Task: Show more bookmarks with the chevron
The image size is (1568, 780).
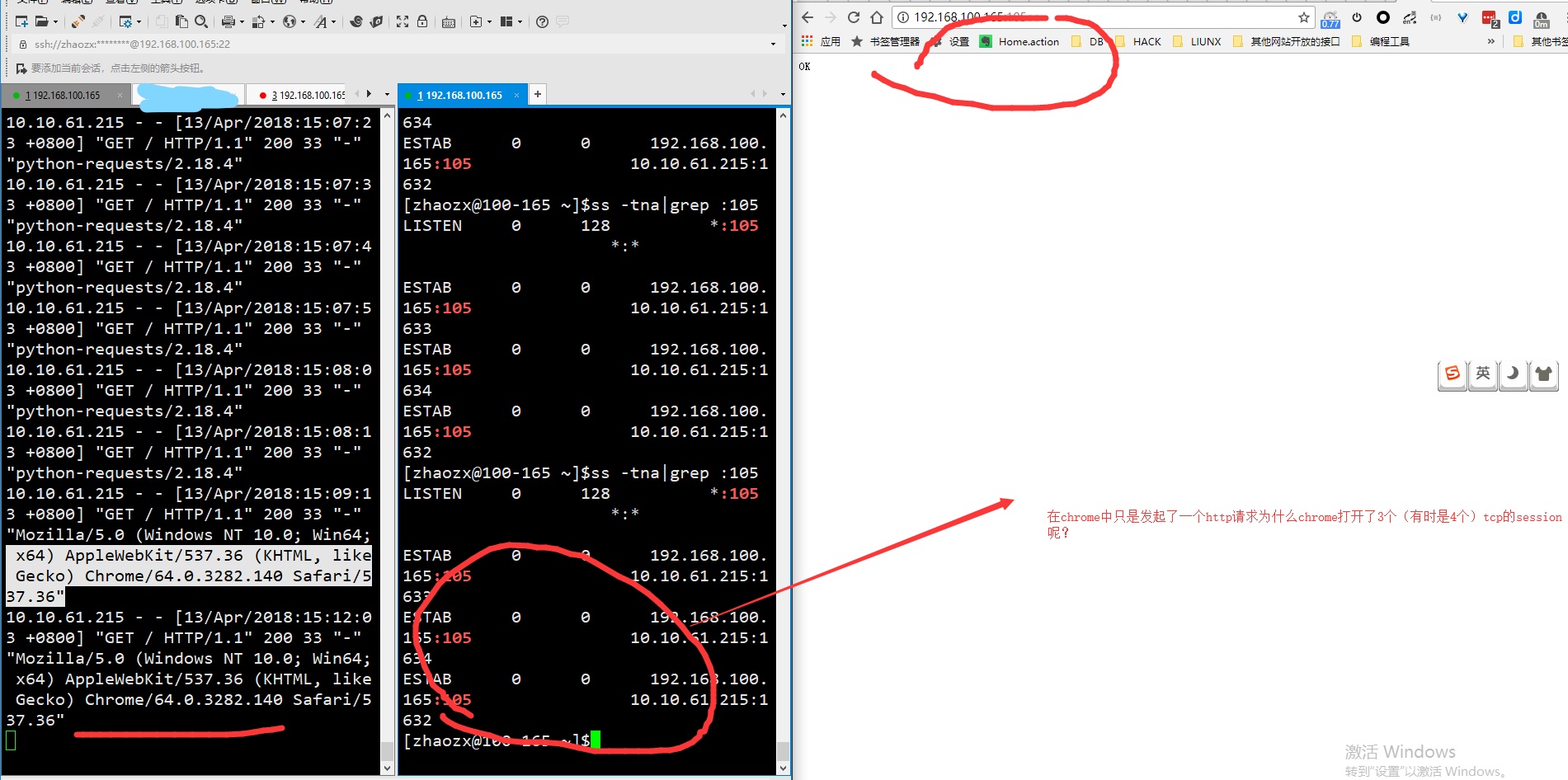Action: pyautogui.click(x=1491, y=41)
